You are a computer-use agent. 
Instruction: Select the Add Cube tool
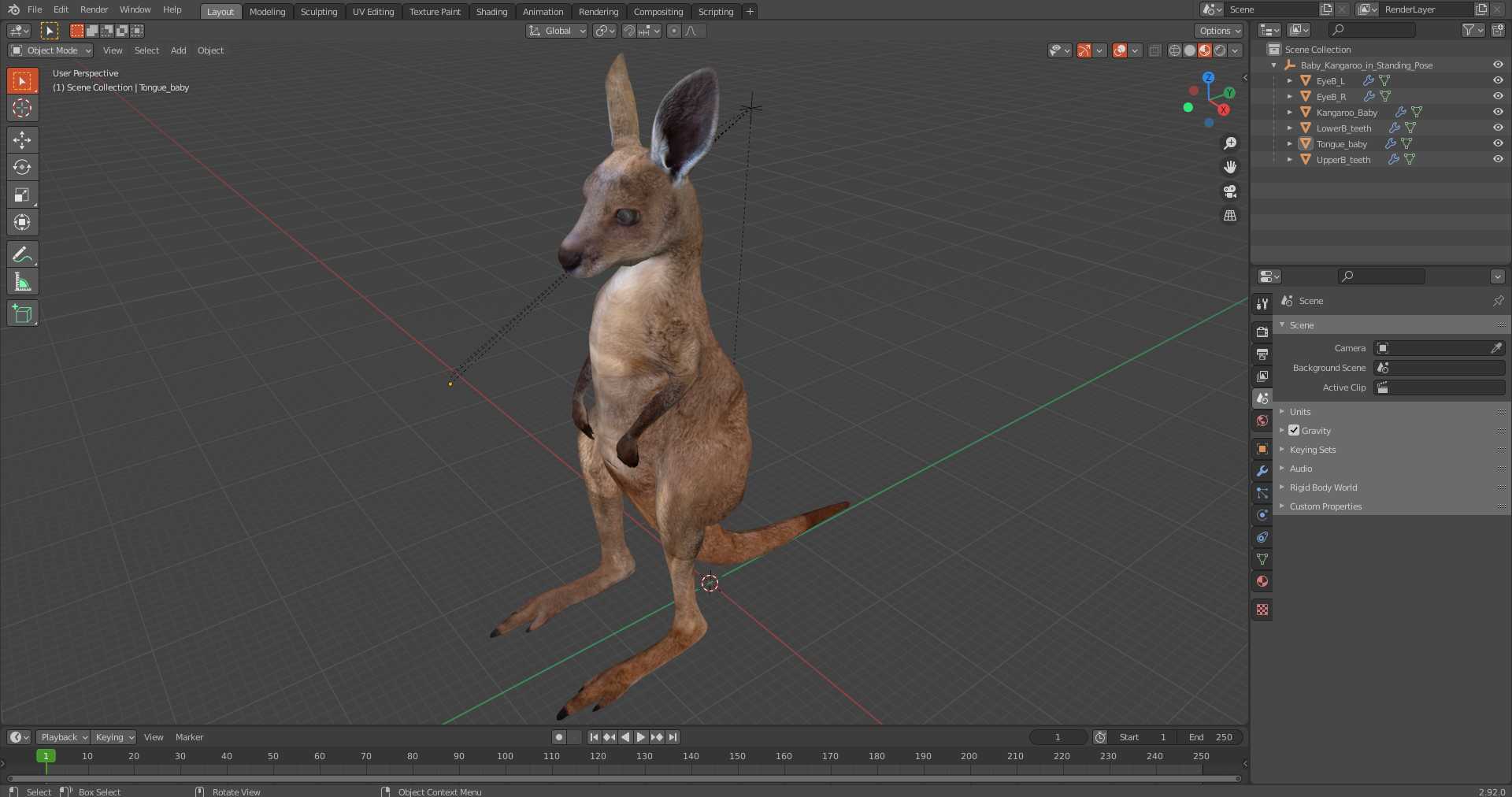(x=22, y=313)
